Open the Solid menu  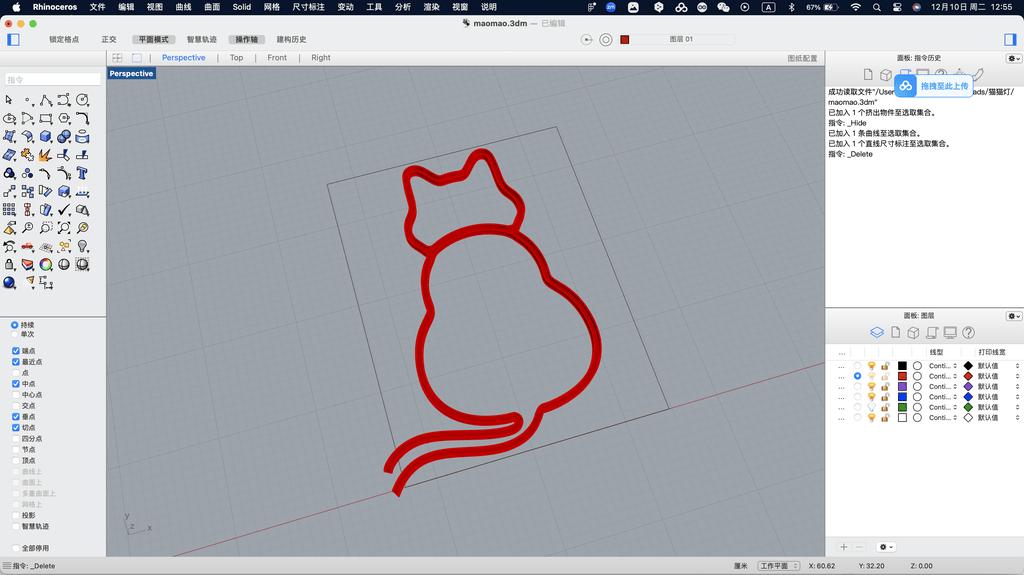(242, 7)
